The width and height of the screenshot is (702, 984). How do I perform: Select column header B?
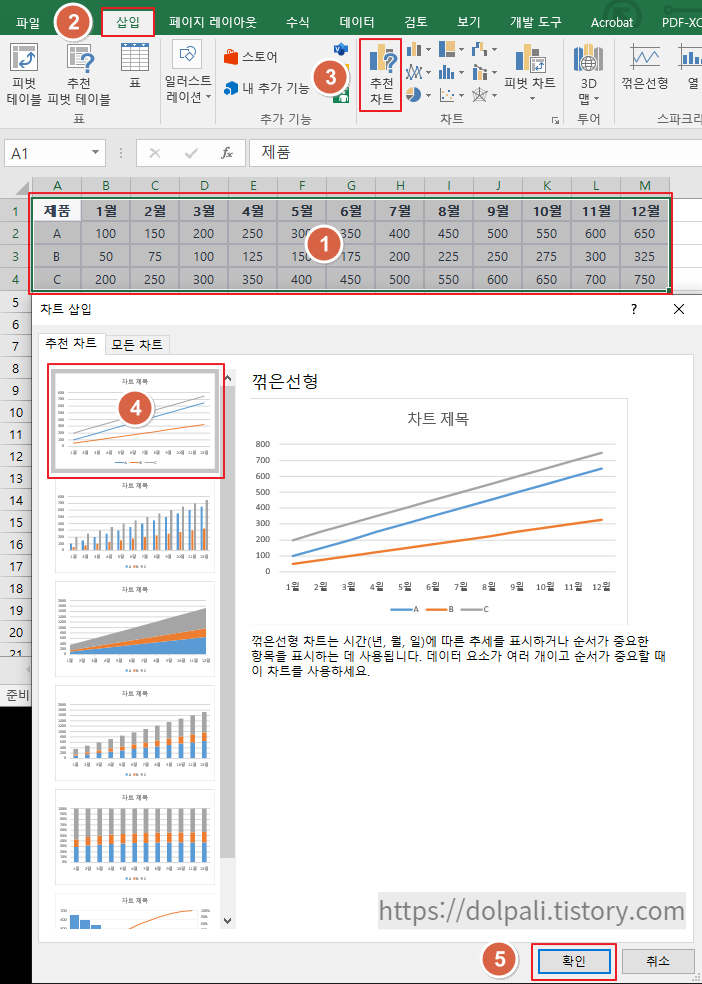click(106, 186)
